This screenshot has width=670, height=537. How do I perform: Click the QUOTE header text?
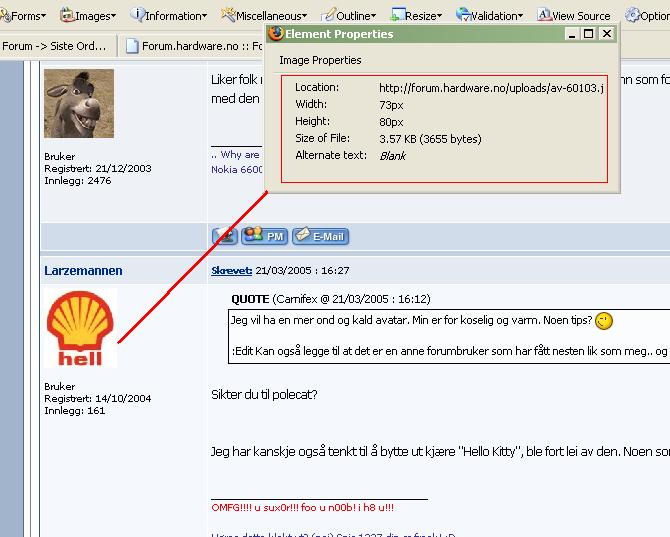pos(250,299)
